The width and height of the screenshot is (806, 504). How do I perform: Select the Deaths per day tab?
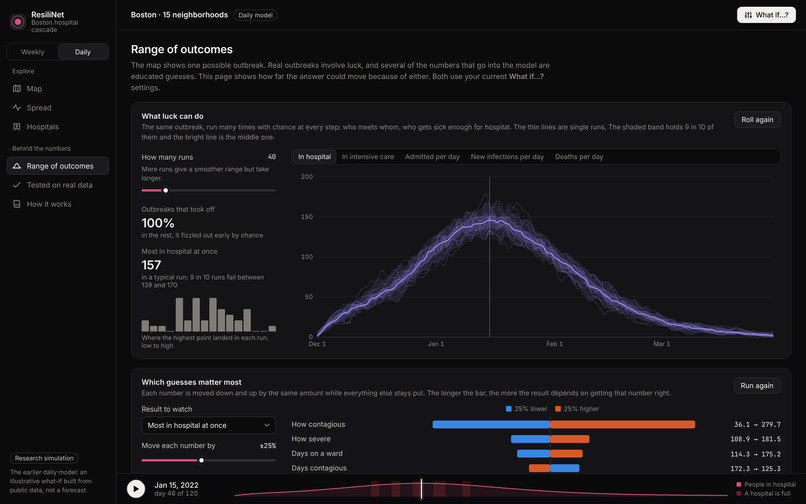click(x=579, y=157)
